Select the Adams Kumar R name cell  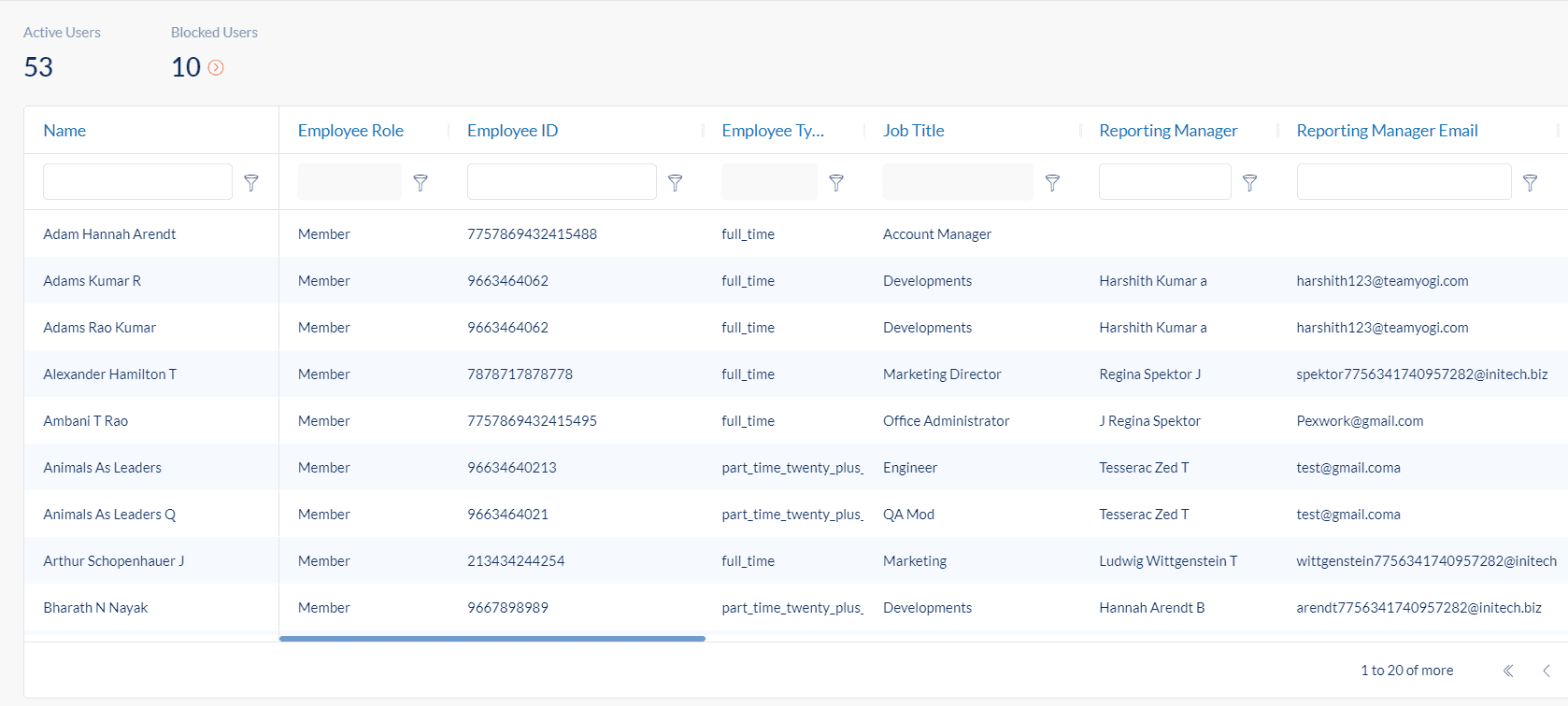tap(92, 281)
